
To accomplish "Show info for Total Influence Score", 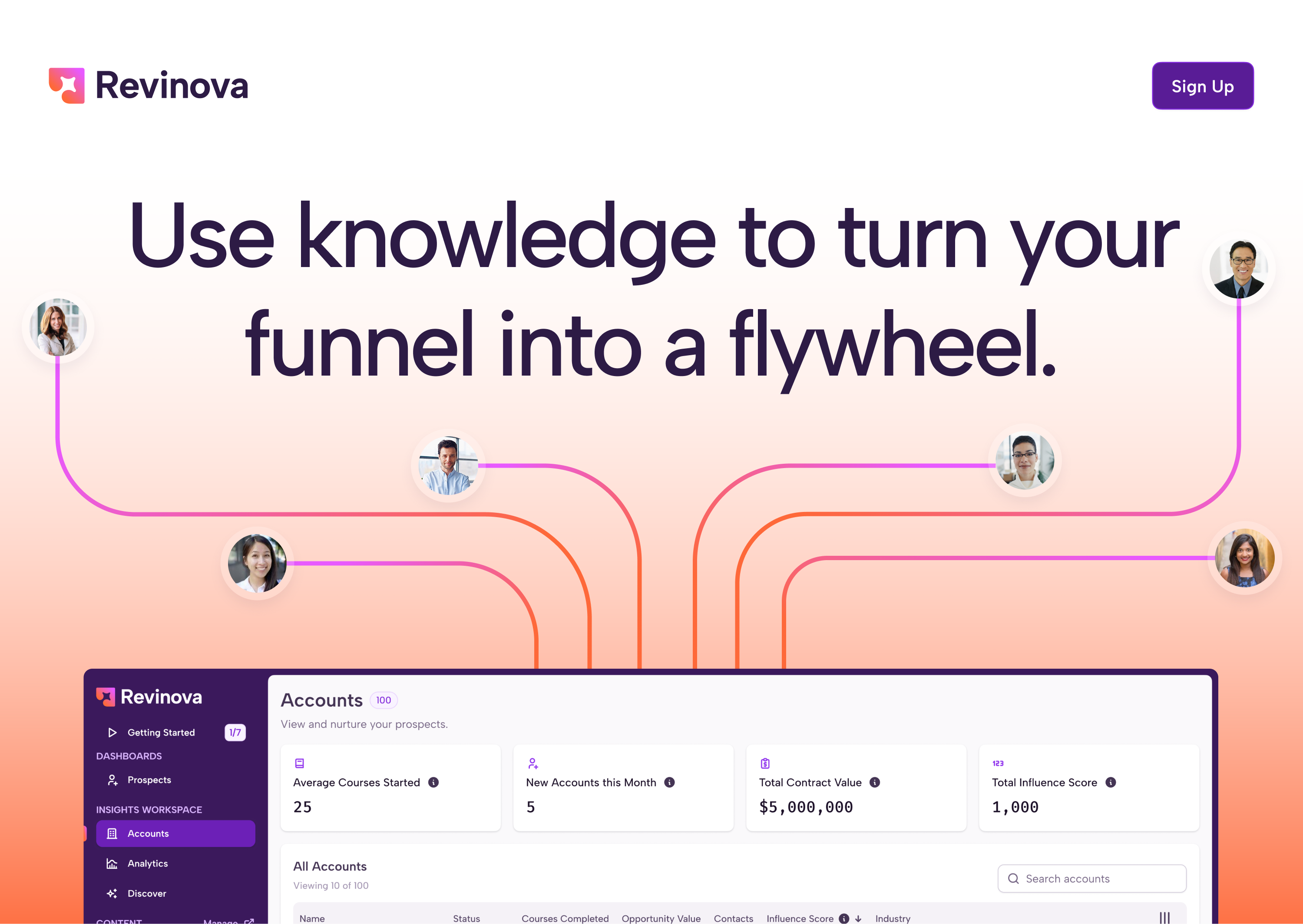I will (1111, 782).
